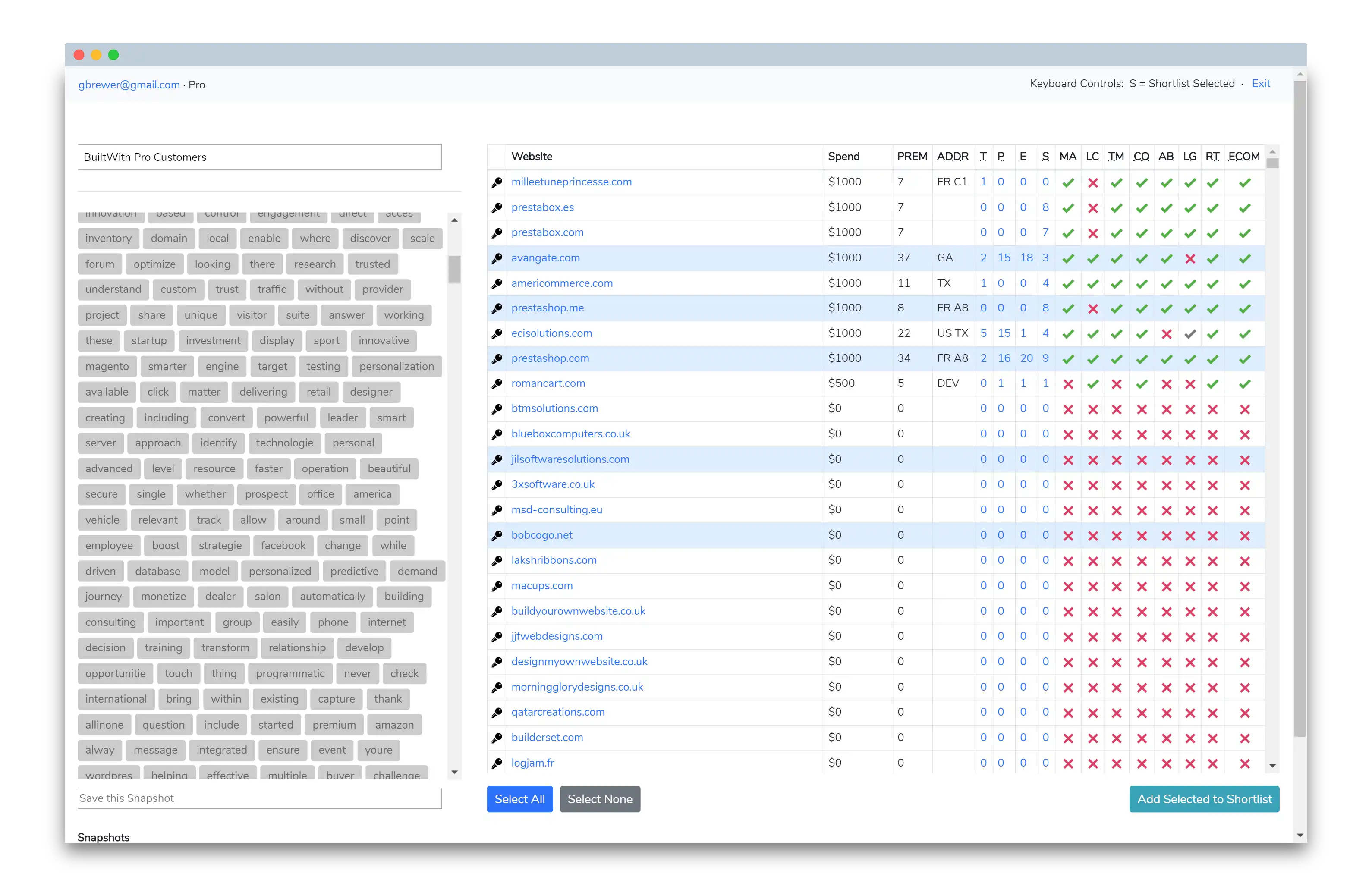Click the key icon beside milleetuneprincesse.com
1372x886 pixels.
point(497,182)
